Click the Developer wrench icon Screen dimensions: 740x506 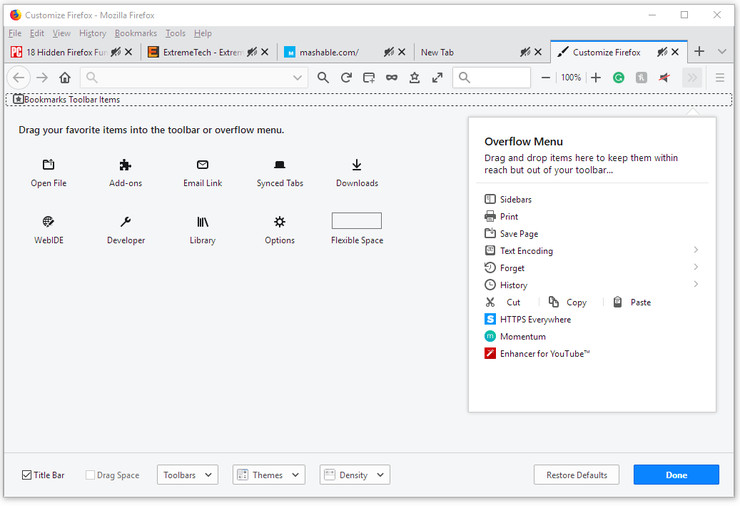(x=125, y=222)
